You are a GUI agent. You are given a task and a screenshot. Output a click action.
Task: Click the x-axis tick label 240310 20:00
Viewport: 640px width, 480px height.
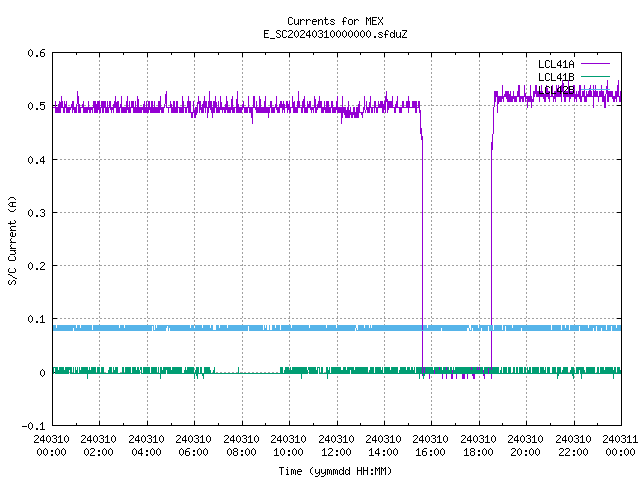click(526, 445)
